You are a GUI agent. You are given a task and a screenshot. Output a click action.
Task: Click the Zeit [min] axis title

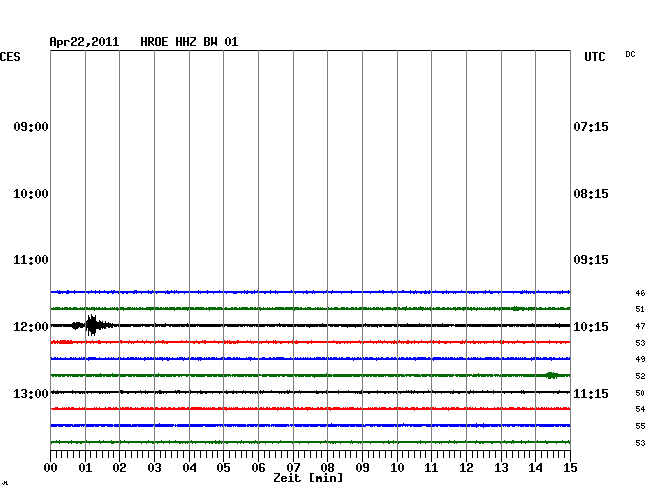(x=308, y=478)
